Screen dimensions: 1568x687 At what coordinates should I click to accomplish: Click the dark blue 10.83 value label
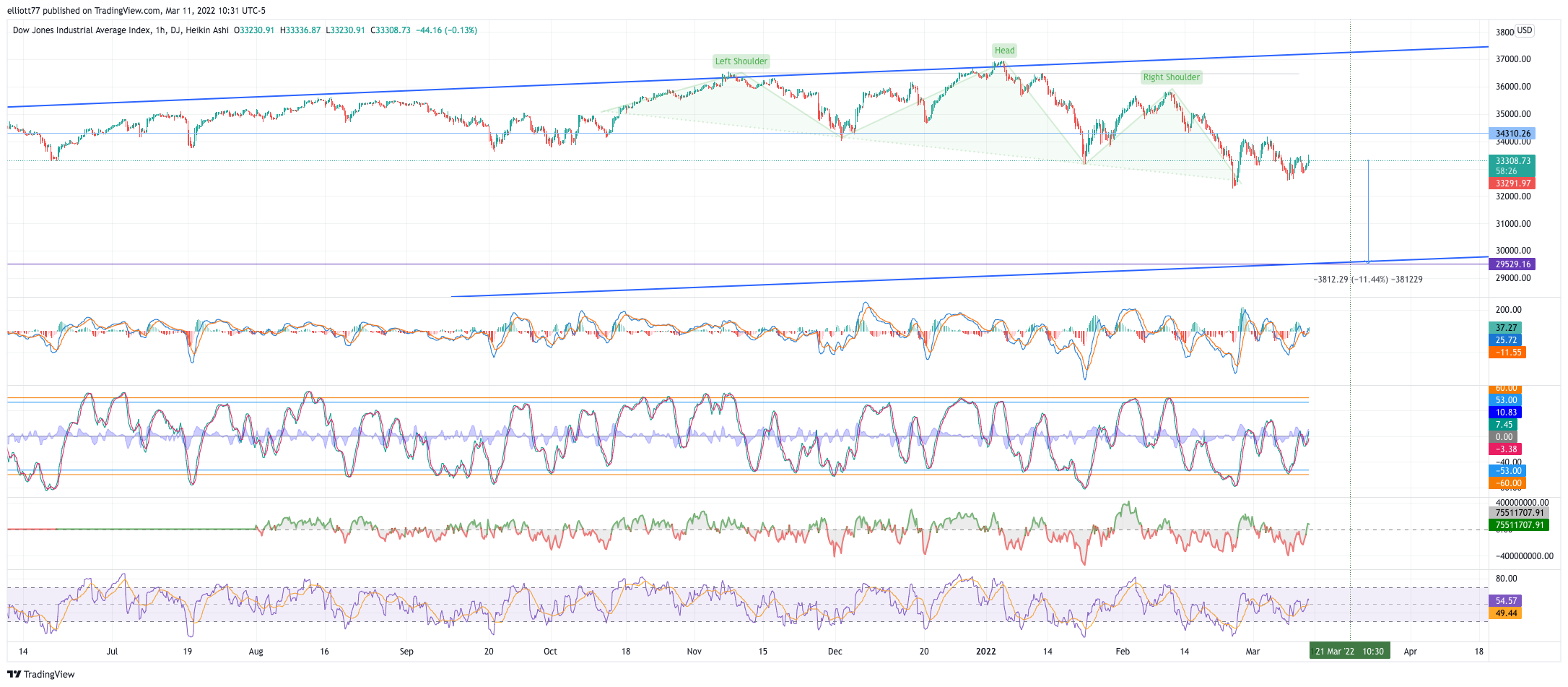coord(1505,412)
